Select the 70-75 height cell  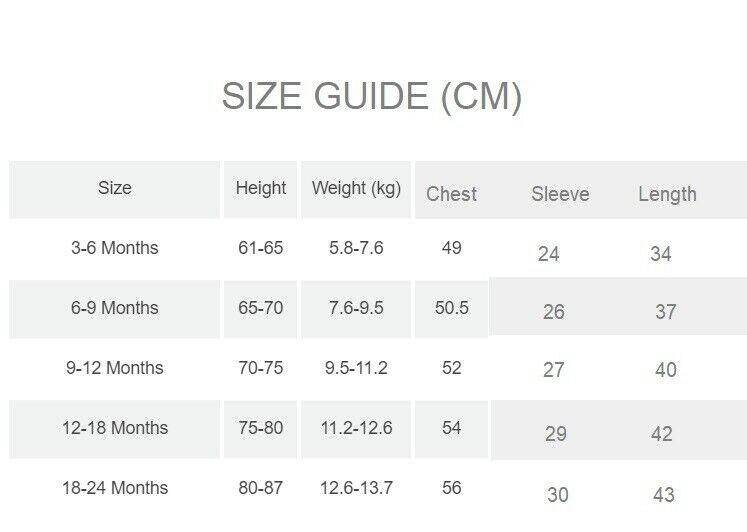coord(261,368)
